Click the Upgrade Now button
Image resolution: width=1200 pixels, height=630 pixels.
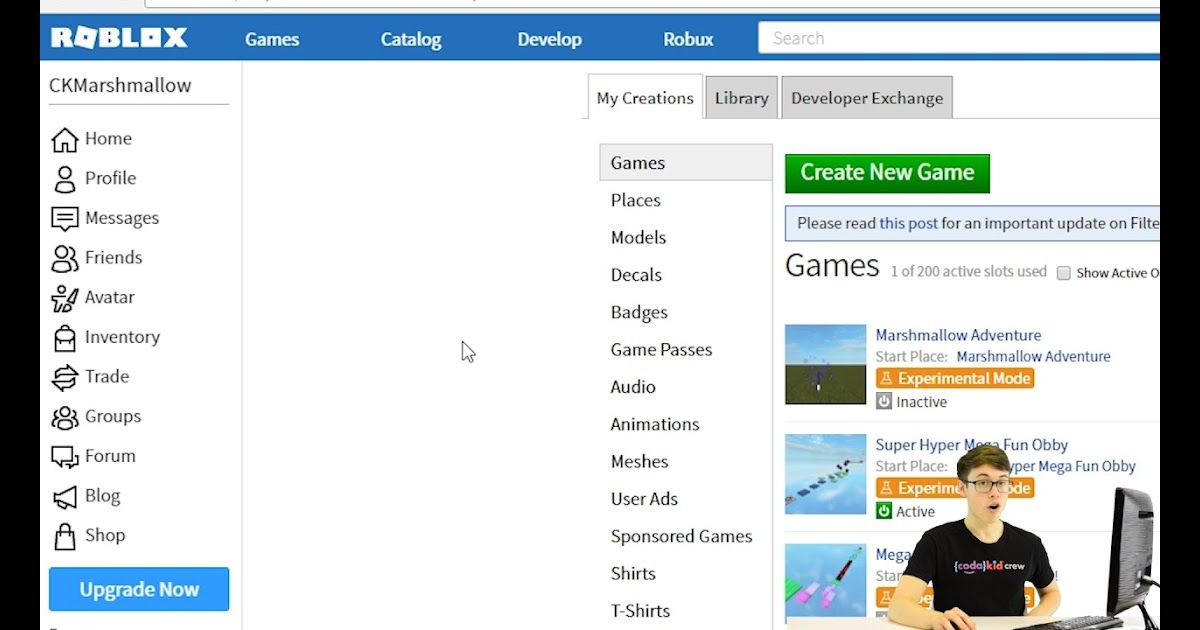point(139,589)
